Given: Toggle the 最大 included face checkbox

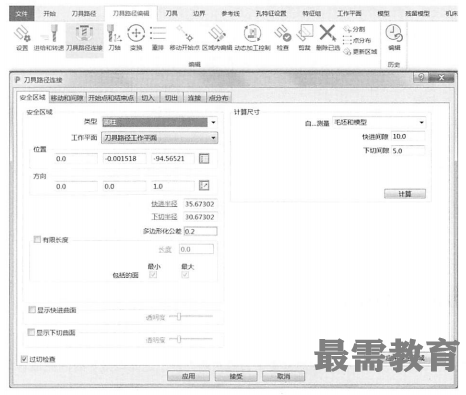Looking at the screenshot, I should click(x=185, y=275).
